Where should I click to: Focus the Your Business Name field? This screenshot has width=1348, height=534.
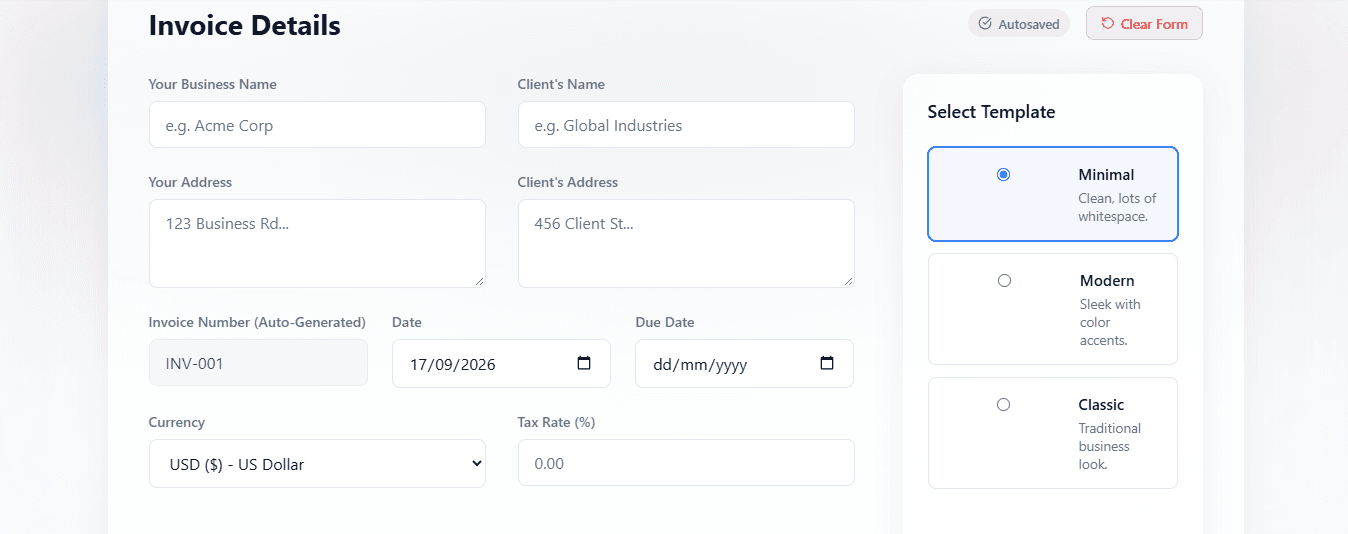(317, 125)
